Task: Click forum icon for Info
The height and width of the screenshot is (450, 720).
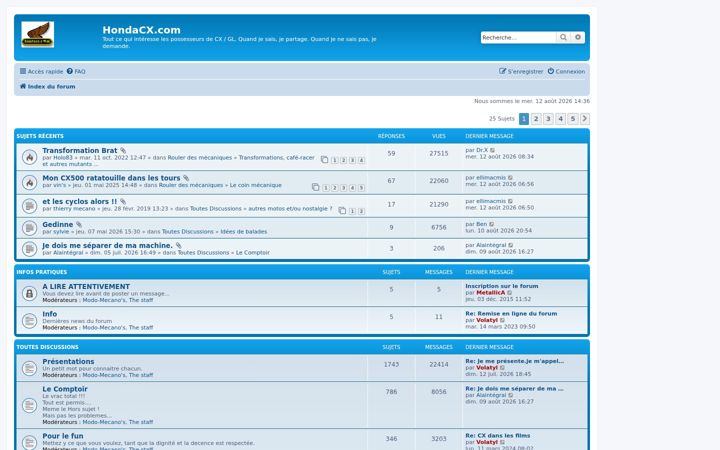Action: pyautogui.click(x=29, y=321)
